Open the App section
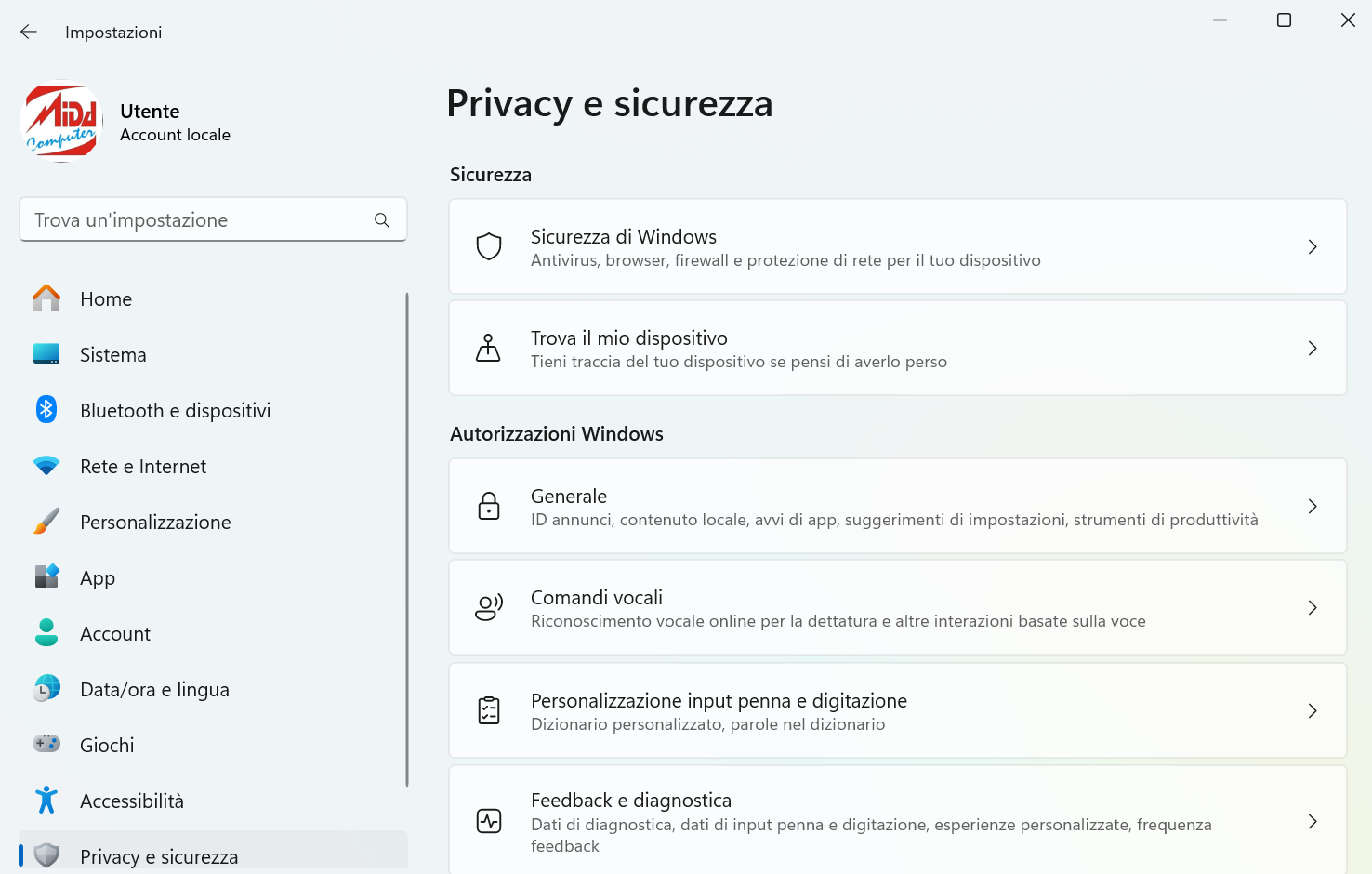Screen dimensions: 1372x874 (x=213, y=578)
